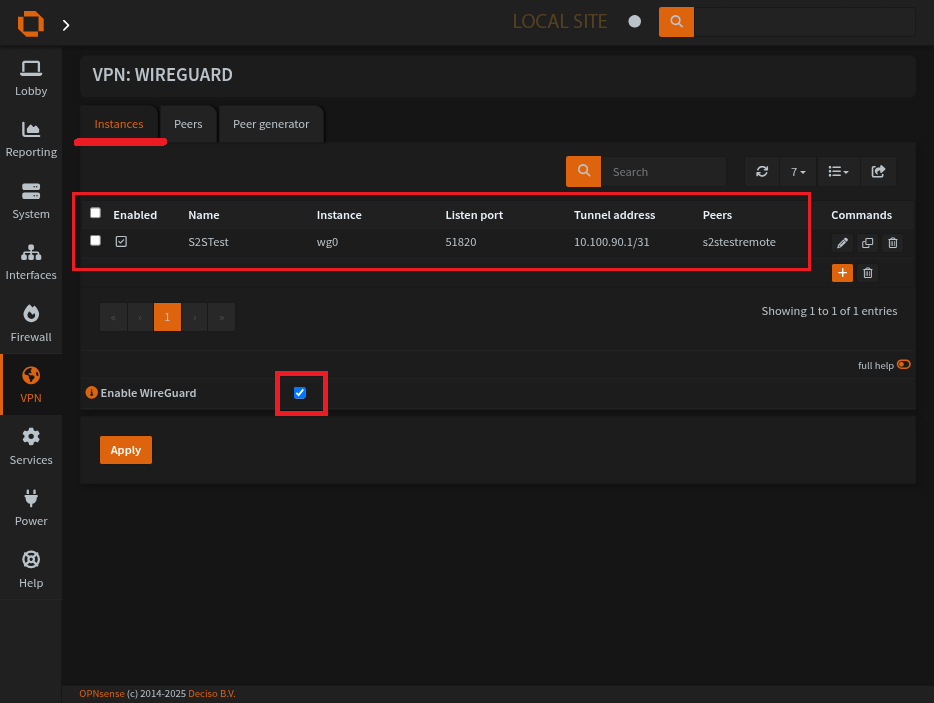934x703 pixels.
Task: Expand the sidebar chevron arrow
Action: (66, 25)
